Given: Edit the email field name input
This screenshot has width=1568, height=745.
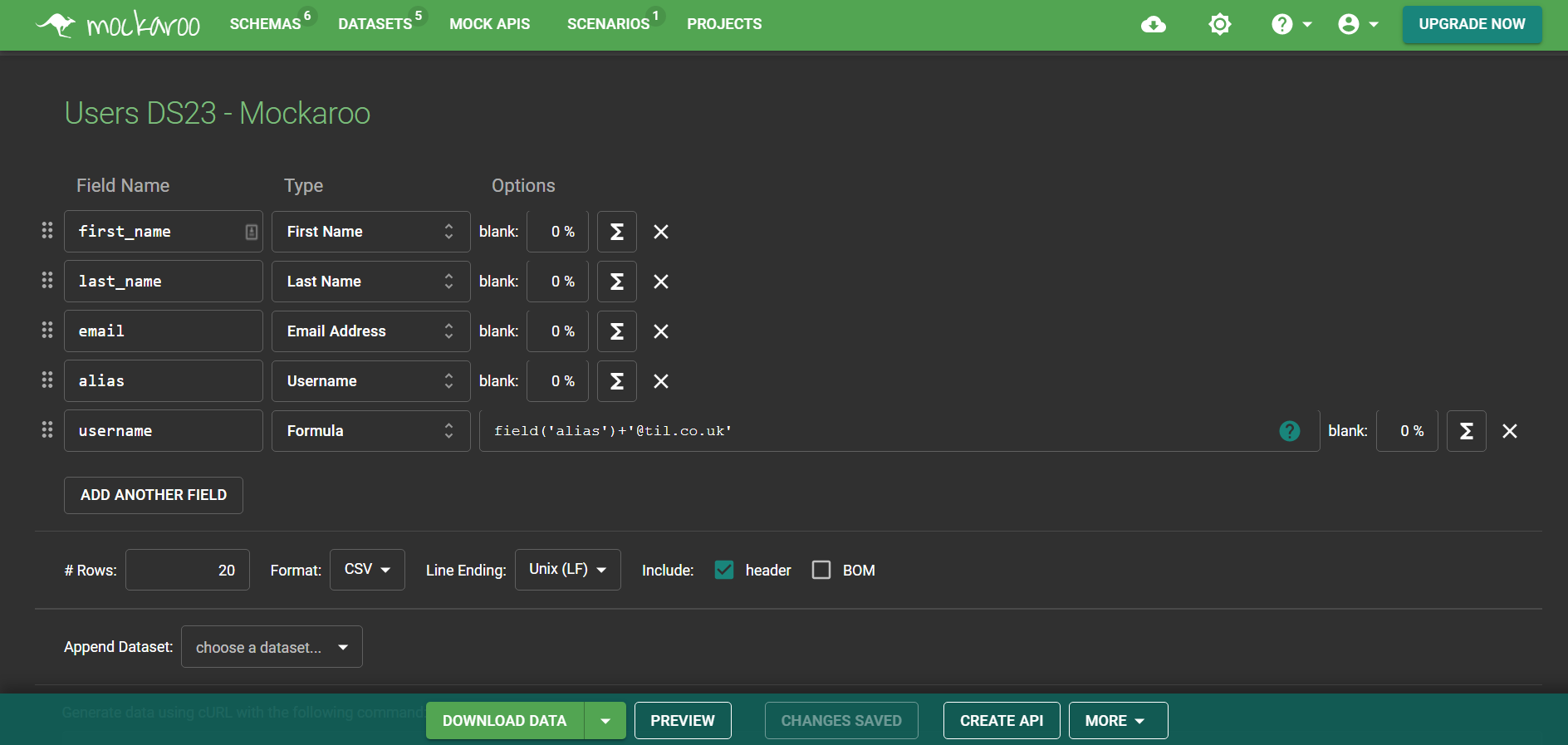Looking at the screenshot, I should (164, 331).
